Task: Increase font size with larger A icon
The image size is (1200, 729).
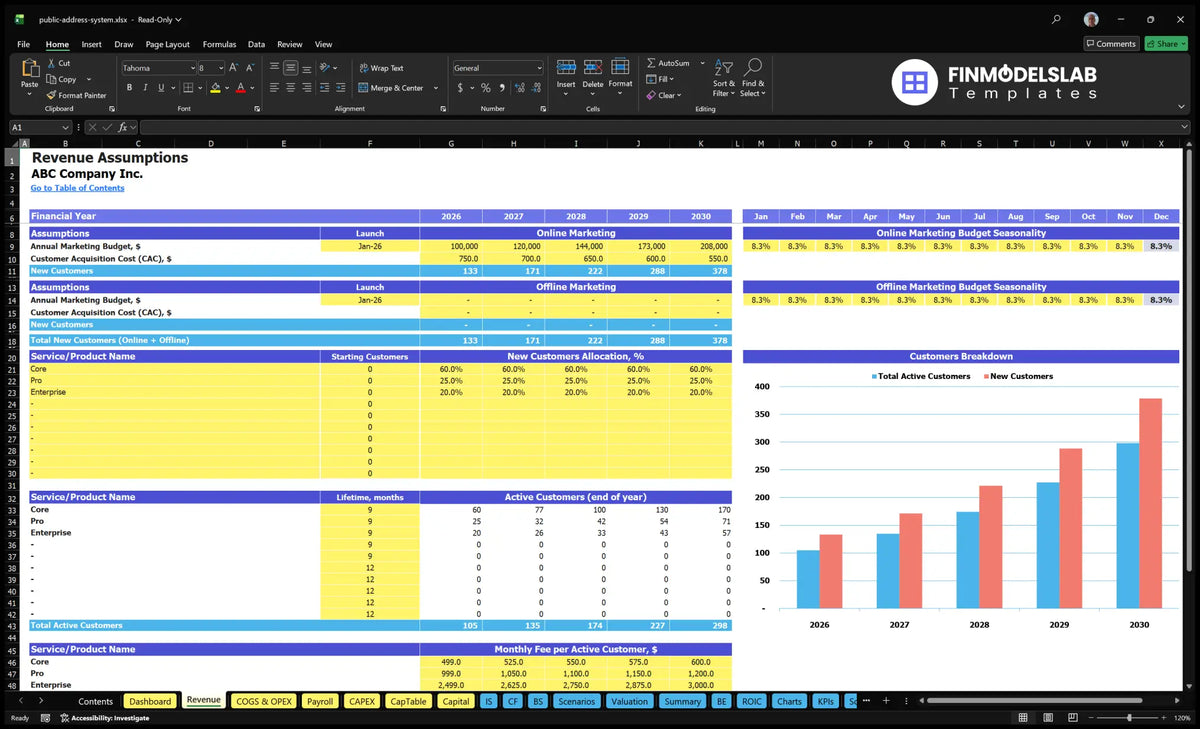Action: tap(234, 68)
